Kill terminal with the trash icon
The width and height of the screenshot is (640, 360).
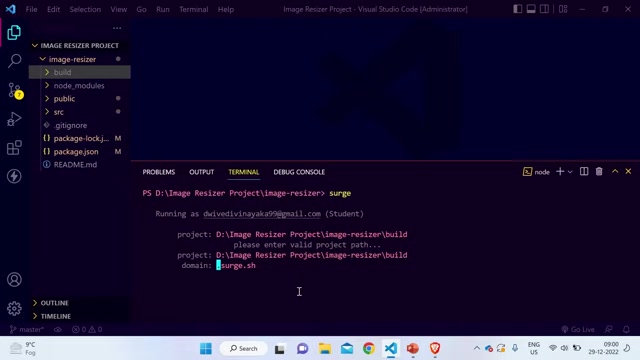click(x=599, y=172)
